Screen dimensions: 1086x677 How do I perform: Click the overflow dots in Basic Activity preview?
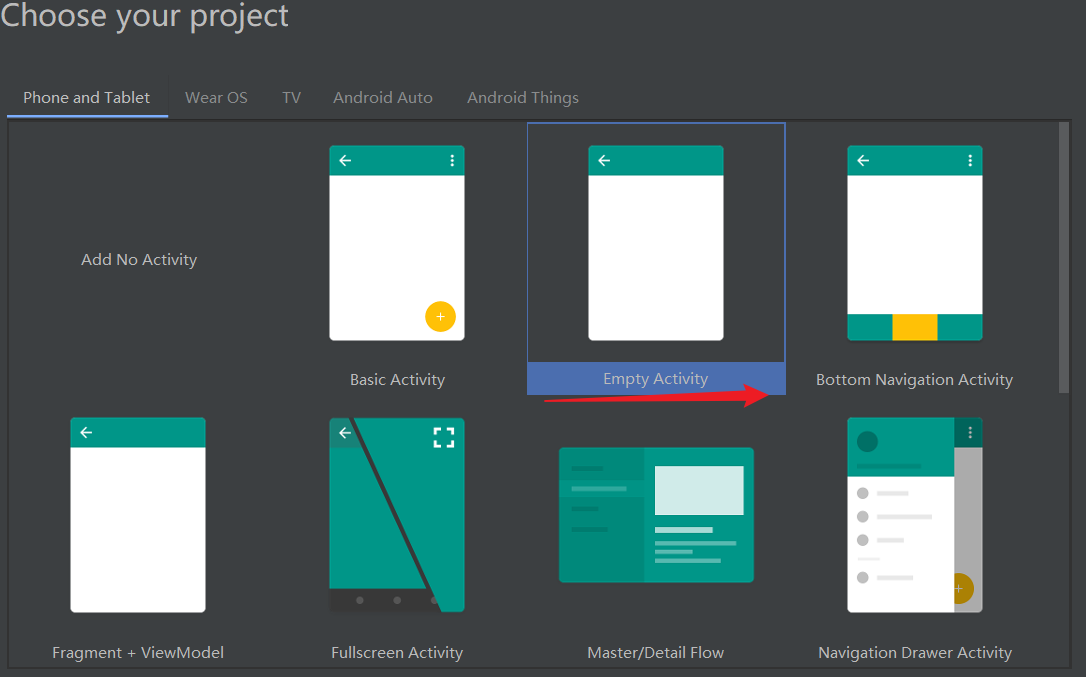(452, 161)
